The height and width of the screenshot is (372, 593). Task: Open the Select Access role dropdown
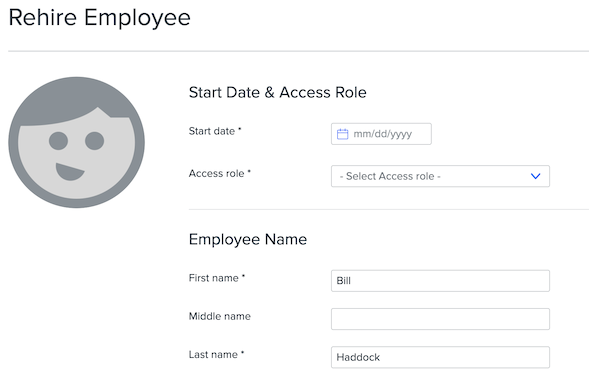click(440, 176)
